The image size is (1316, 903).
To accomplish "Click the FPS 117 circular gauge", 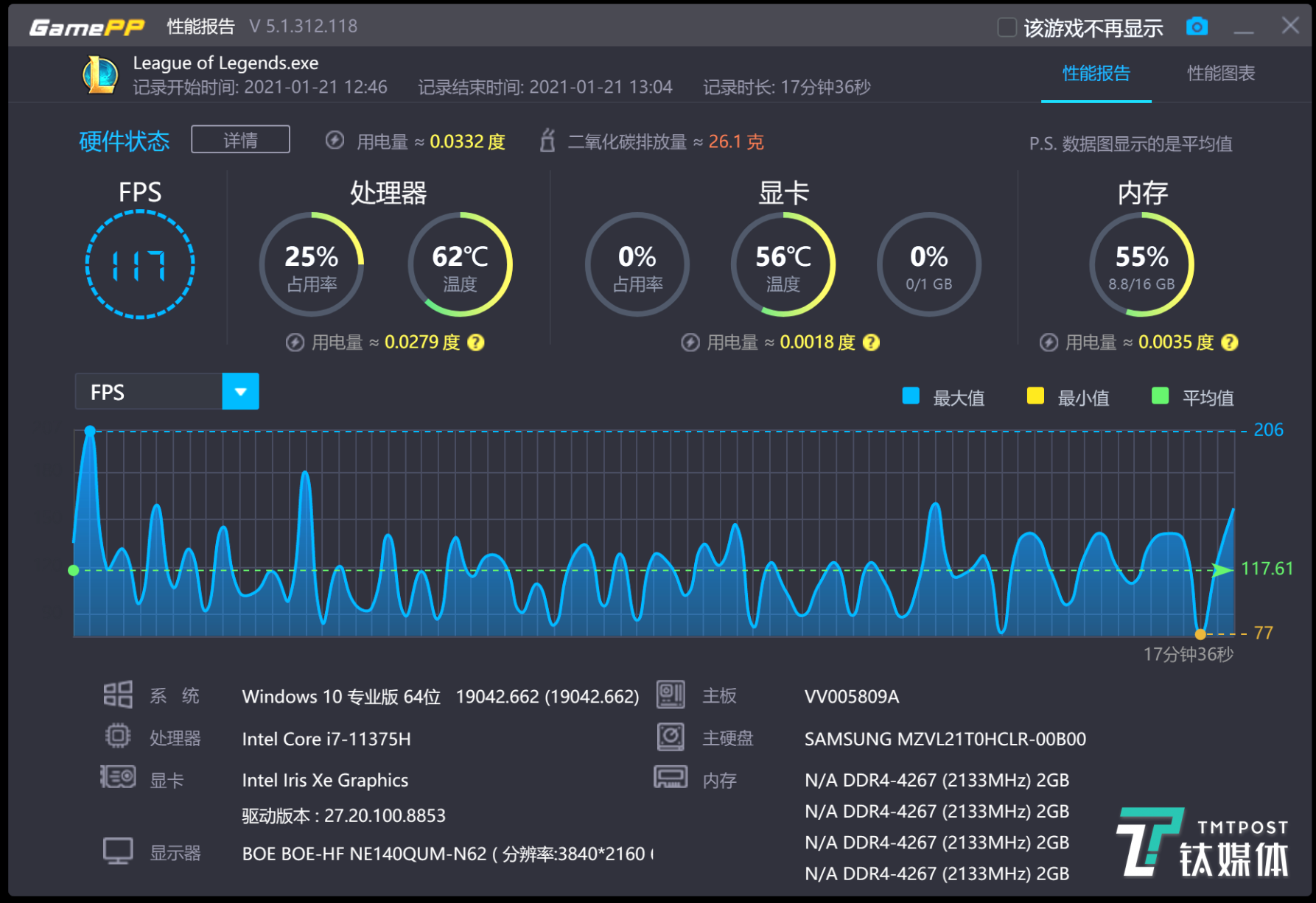I will tap(140, 264).
